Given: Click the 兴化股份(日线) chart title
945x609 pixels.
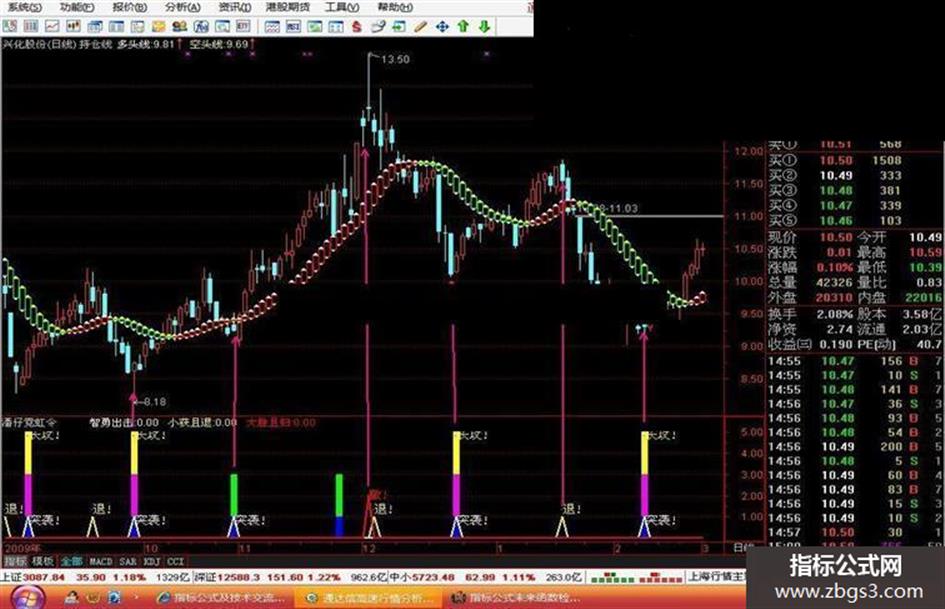Looking at the screenshot, I should point(41,44).
